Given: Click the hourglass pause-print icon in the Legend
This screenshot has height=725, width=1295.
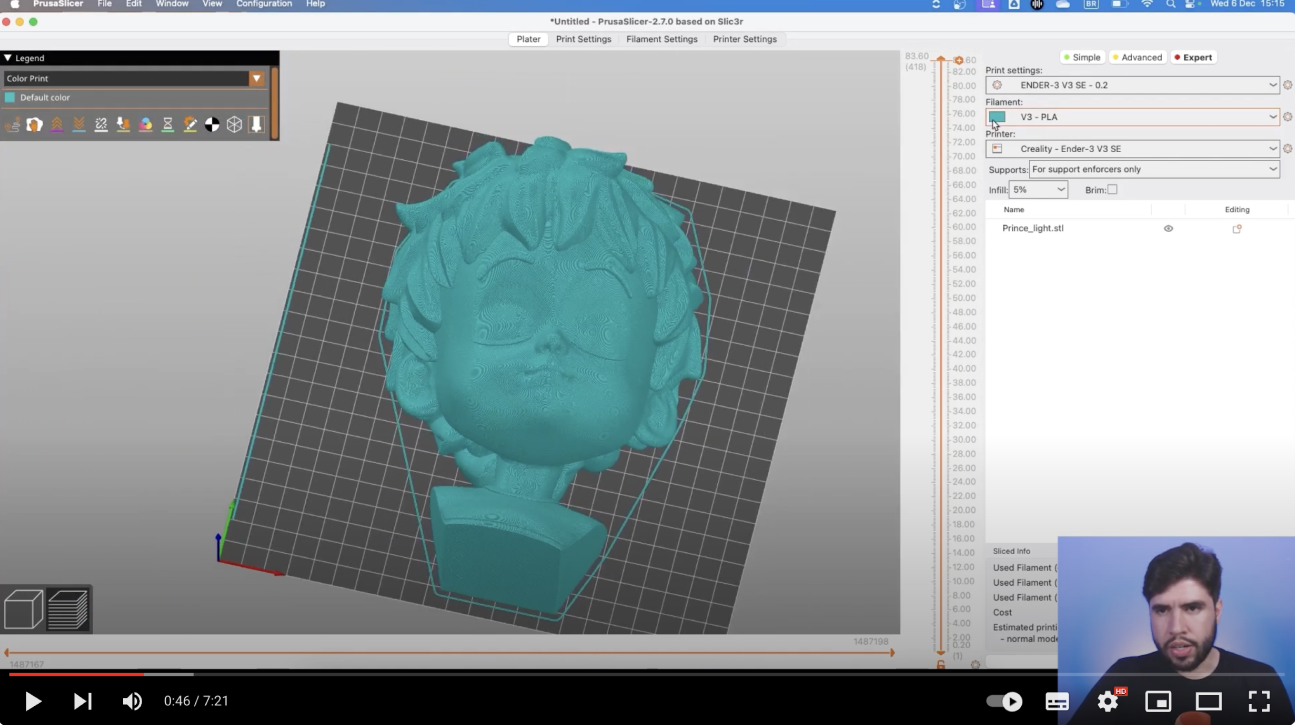Looking at the screenshot, I should point(167,124).
